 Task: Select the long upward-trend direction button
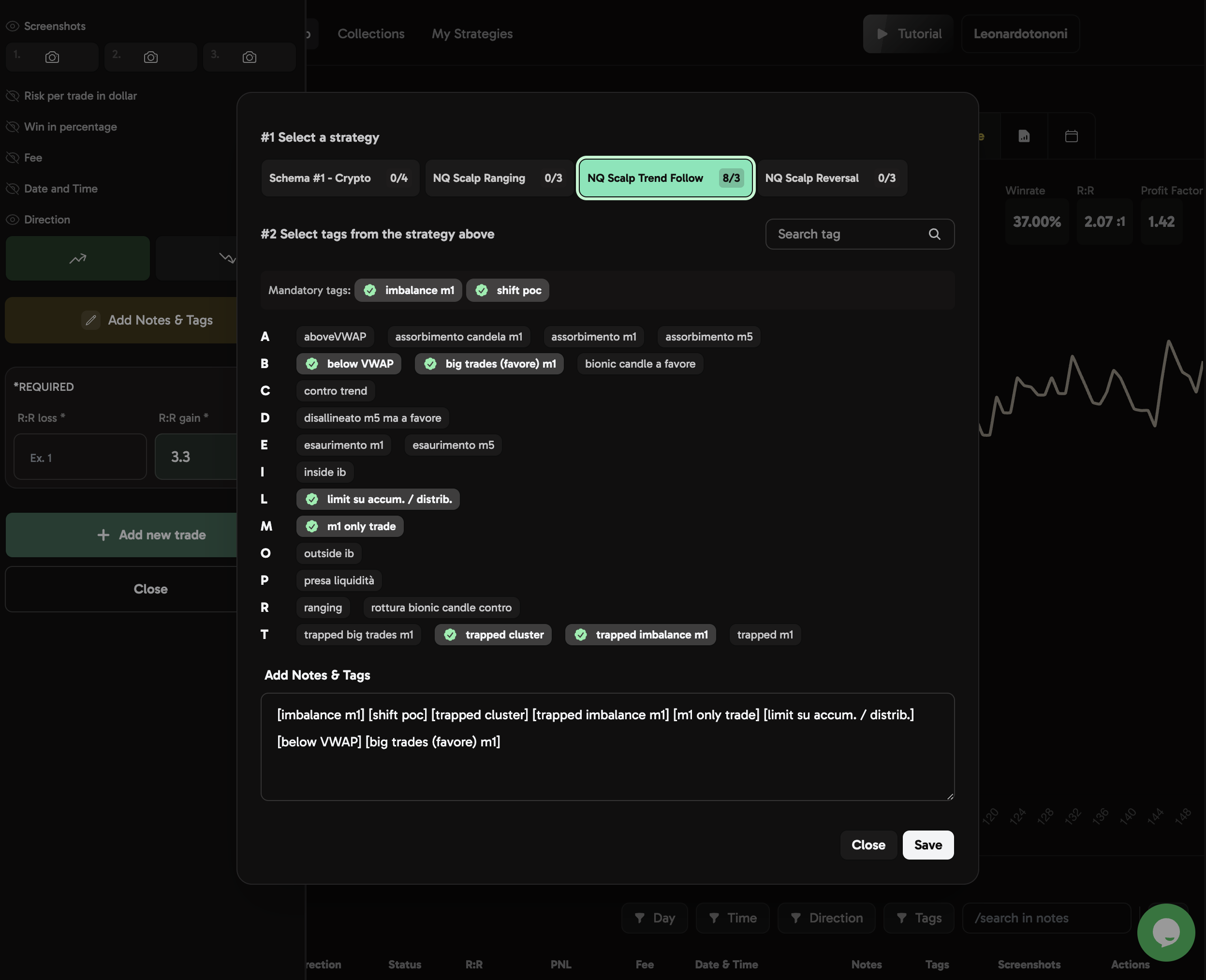78,259
